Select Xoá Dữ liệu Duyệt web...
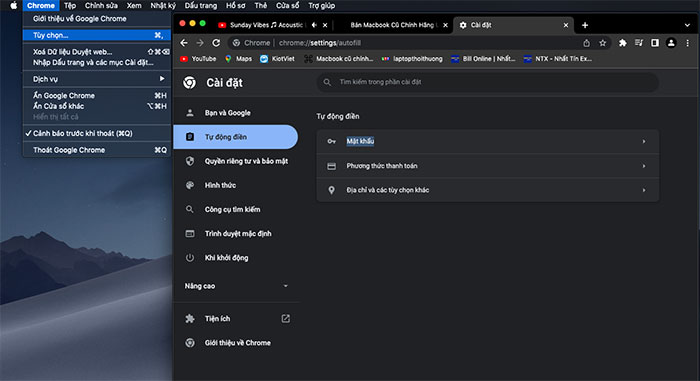The image size is (700, 381). tap(97, 52)
